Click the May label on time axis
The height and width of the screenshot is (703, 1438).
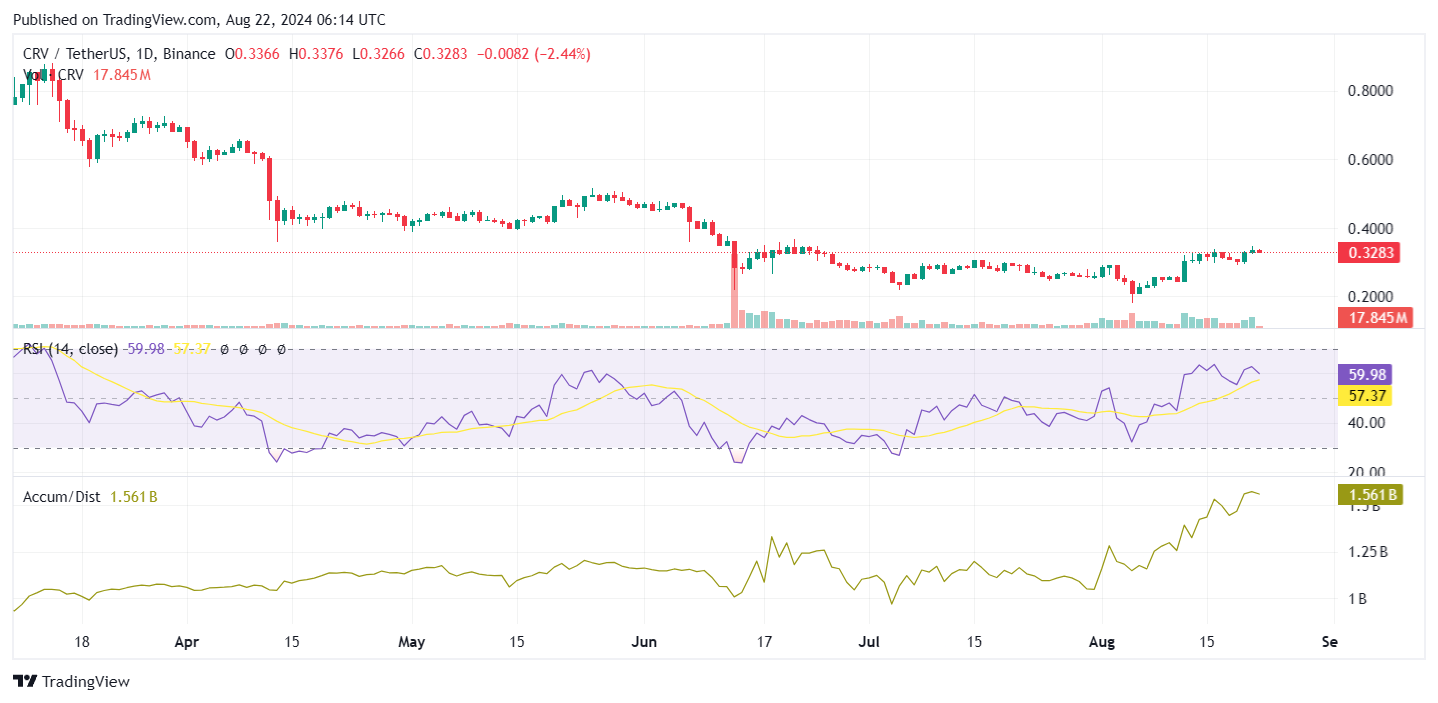click(x=413, y=642)
